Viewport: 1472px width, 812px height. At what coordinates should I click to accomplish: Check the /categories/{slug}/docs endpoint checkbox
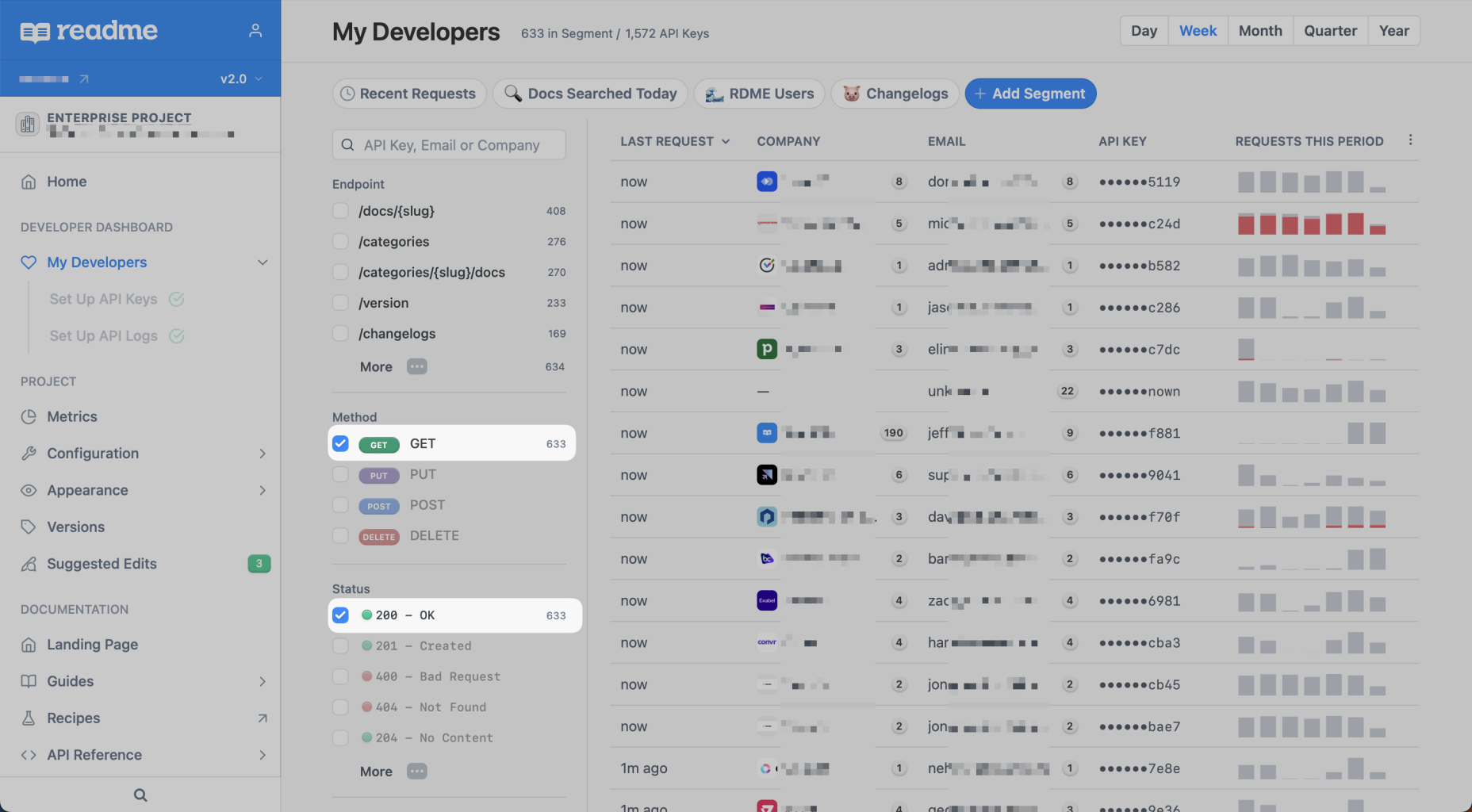tap(340, 272)
